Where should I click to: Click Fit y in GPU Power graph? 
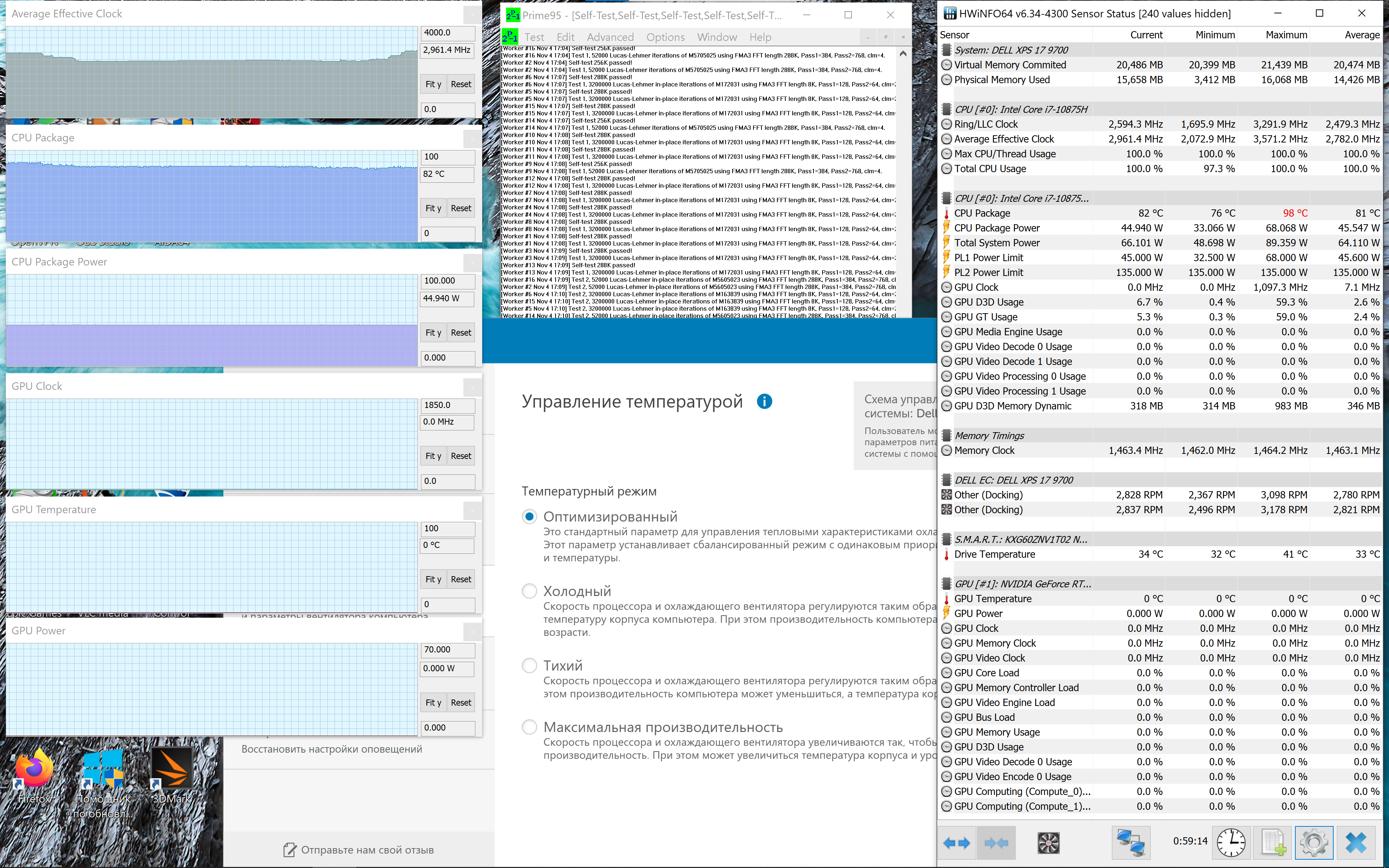(x=433, y=702)
